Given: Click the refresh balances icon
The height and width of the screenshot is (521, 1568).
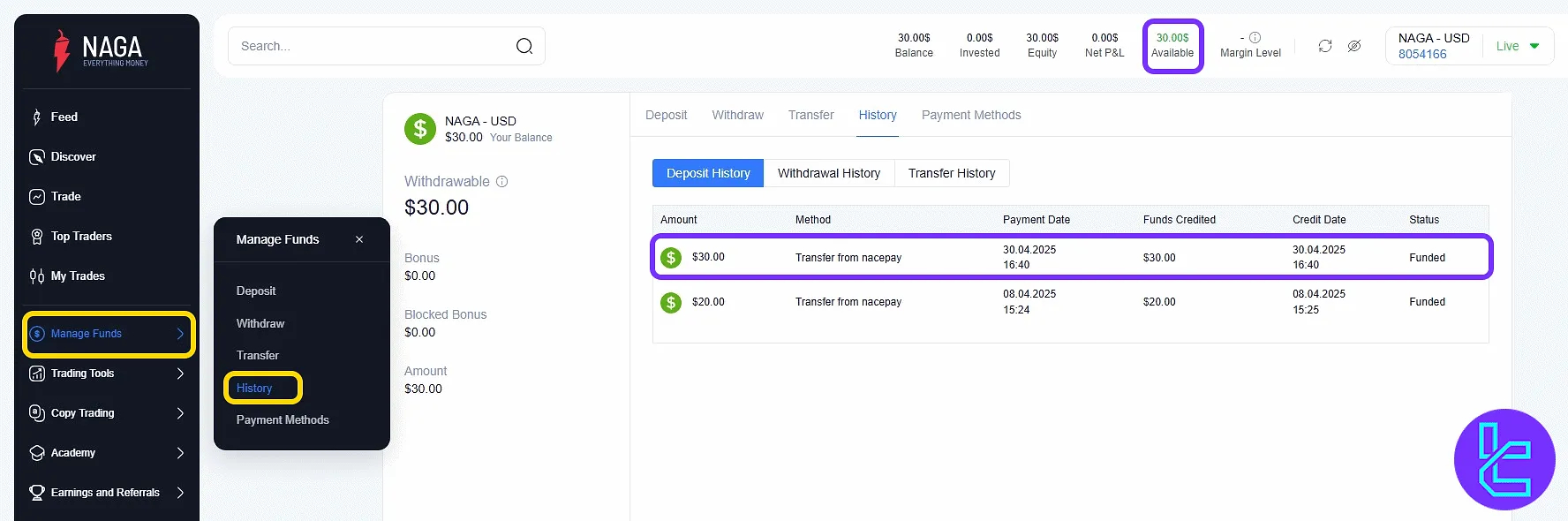Looking at the screenshot, I should click(x=1325, y=46).
